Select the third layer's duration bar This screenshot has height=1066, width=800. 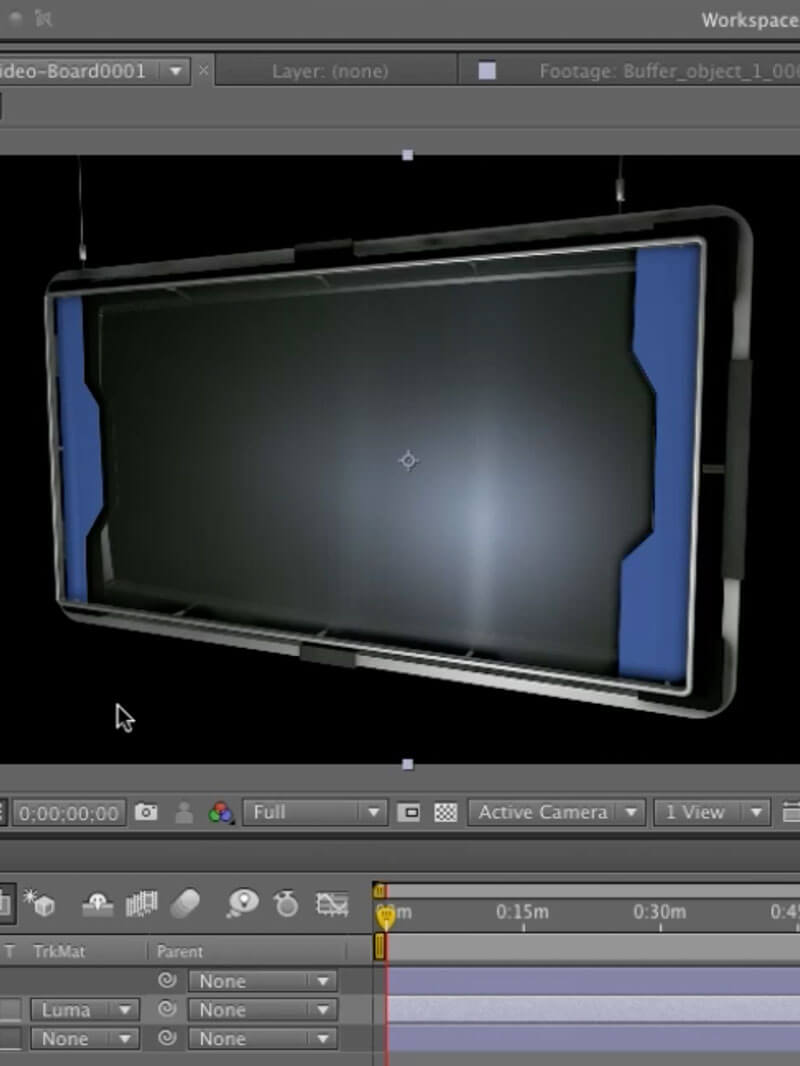pyautogui.click(x=593, y=1038)
